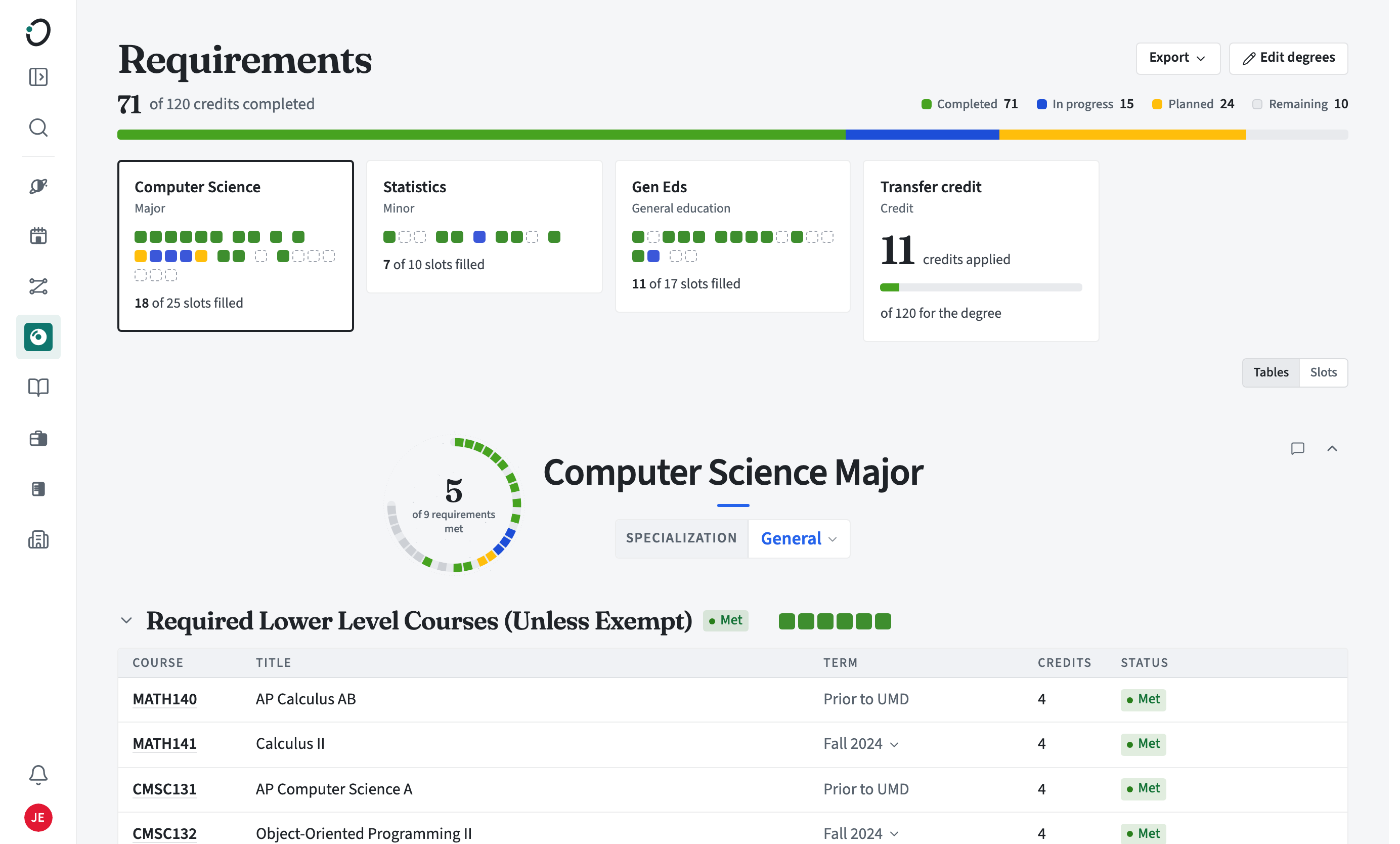This screenshot has height=844, width=1400.
Task: Click the In progress 15 legend item
Action: point(1085,104)
